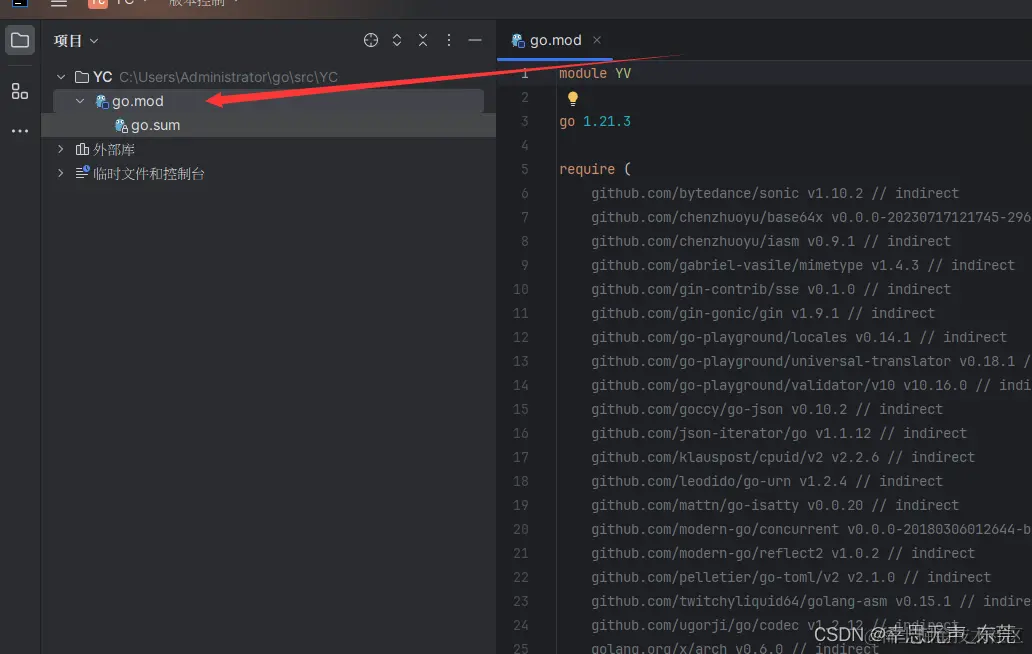This screenshot has height=654, width=1032.
Task: Click line number 20 in the gutter
Action: [x=521, y=530]
